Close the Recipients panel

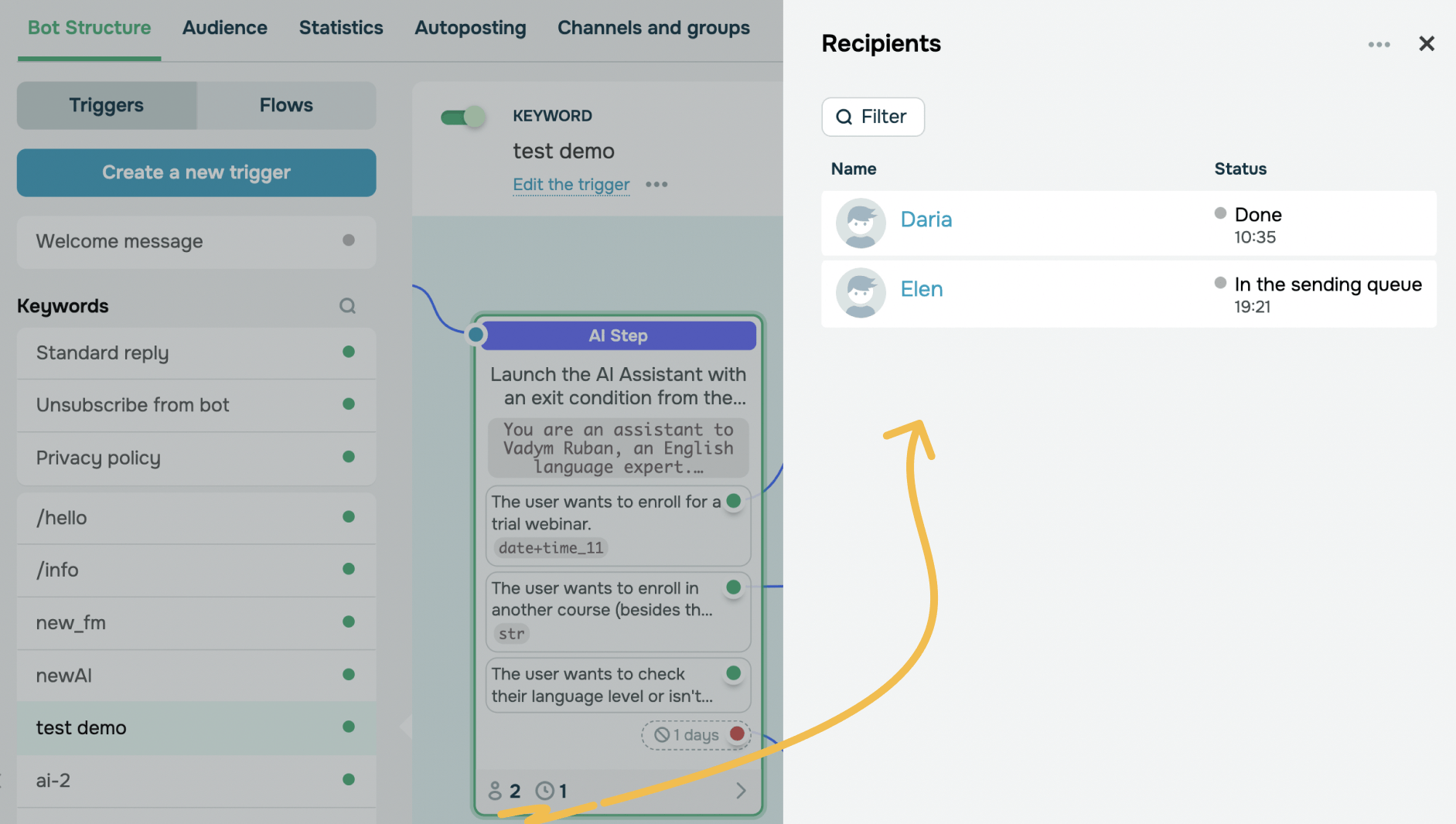1427,44
